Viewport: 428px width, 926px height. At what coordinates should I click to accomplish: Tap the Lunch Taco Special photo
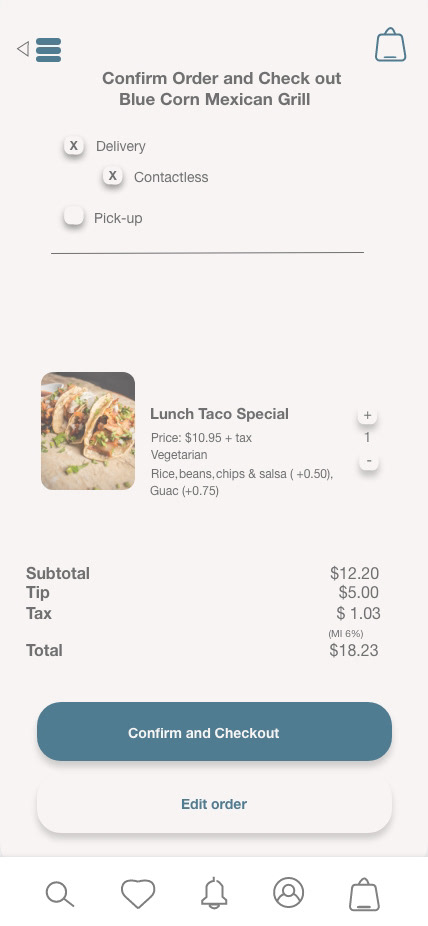coord(88,431)
